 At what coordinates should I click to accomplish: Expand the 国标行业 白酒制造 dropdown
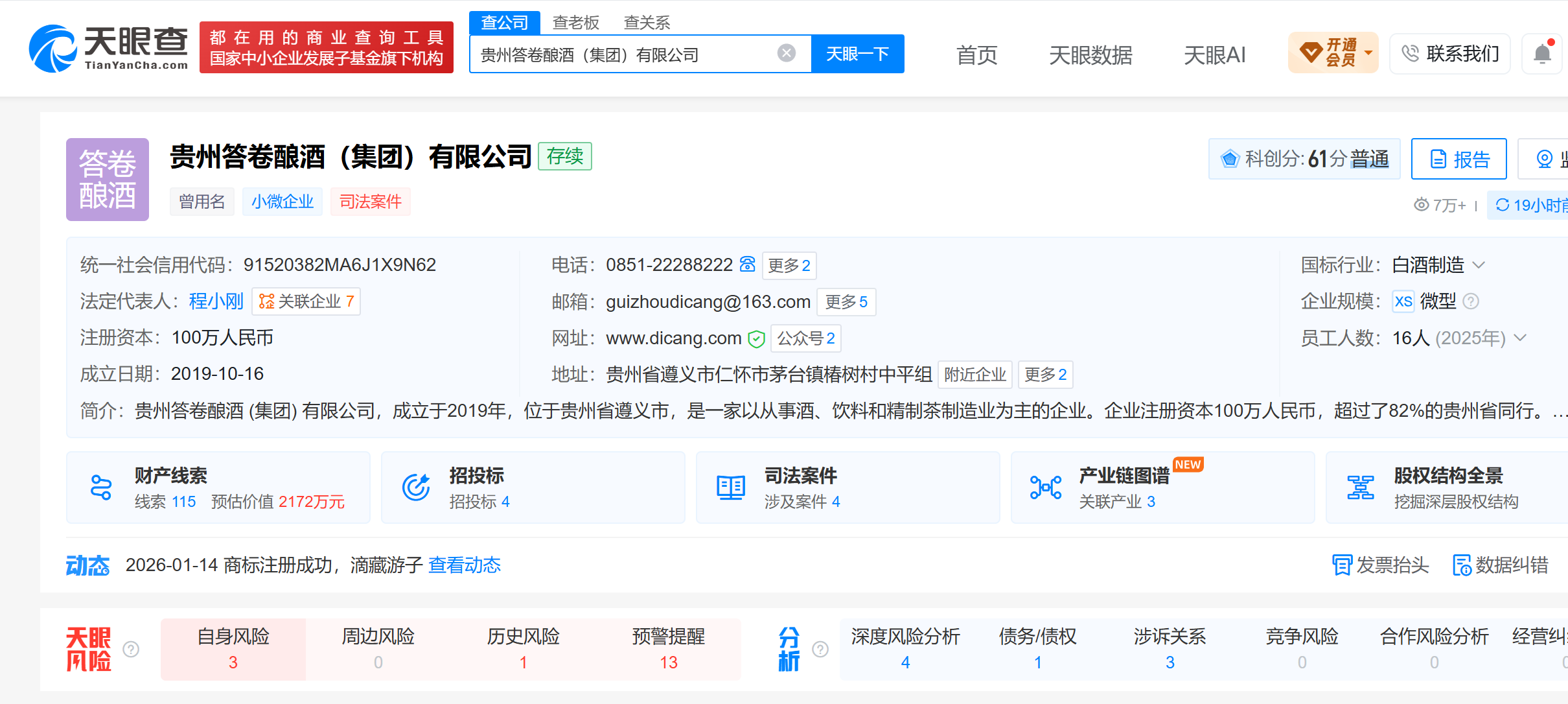click(1479, 264)
